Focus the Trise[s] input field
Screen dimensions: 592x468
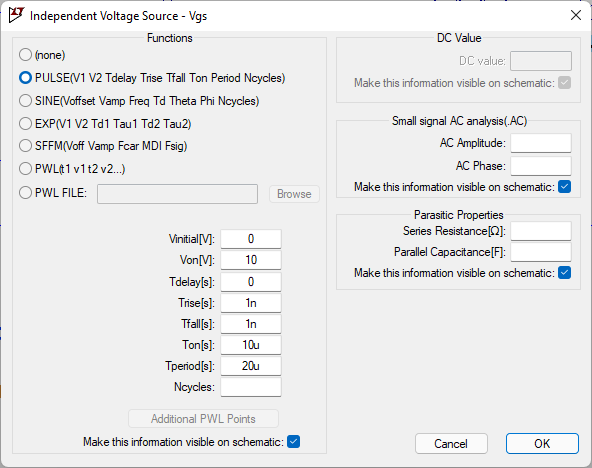click(x=251, y=303)
